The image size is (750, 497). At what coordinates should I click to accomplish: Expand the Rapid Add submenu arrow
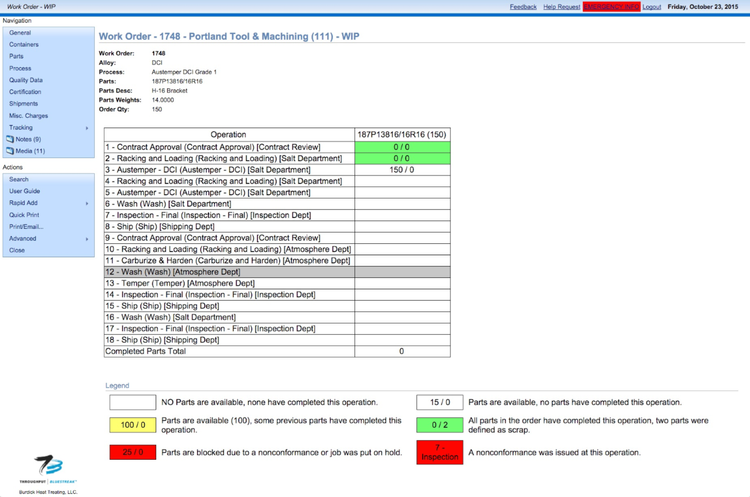(87, 203)
